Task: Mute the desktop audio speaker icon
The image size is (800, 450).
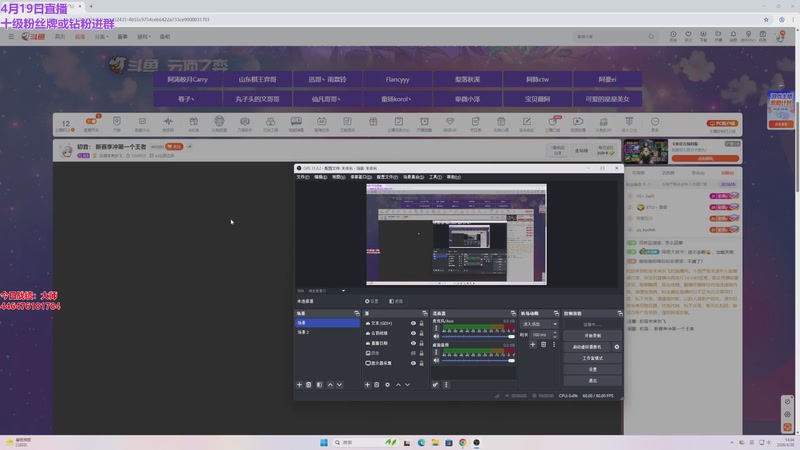Action: click(x=436, y=360)
